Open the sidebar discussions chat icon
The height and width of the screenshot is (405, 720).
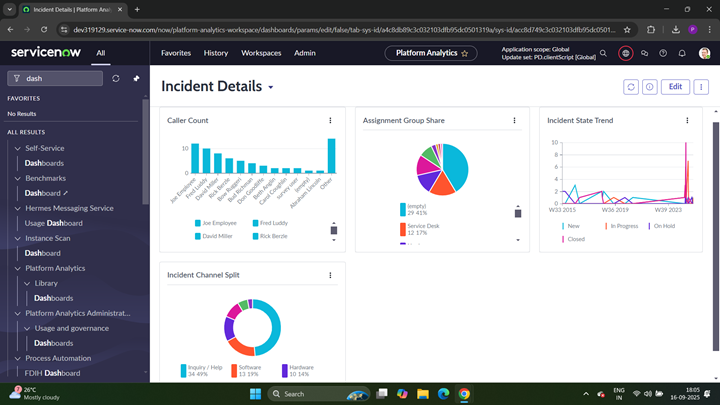(x=645, y=53)
